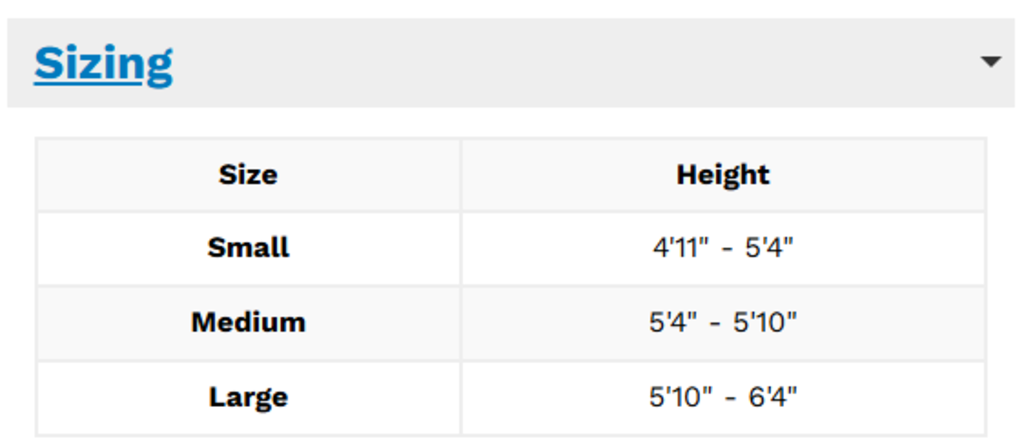Select the Height column header
The height and width of the screenshot is (441, 1024).
pos(723,175)
